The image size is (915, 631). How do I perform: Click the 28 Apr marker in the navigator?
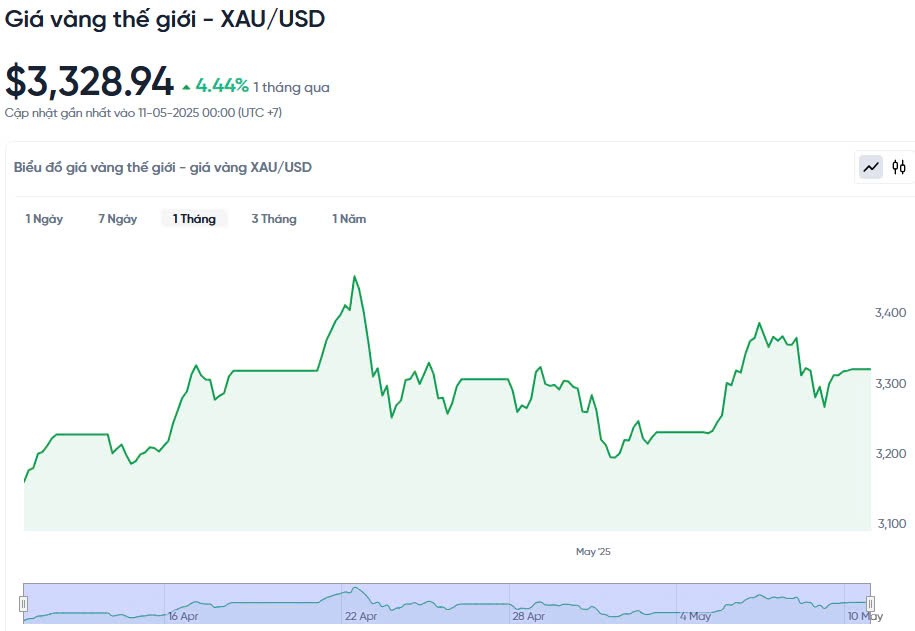click(x=529, y=616)
